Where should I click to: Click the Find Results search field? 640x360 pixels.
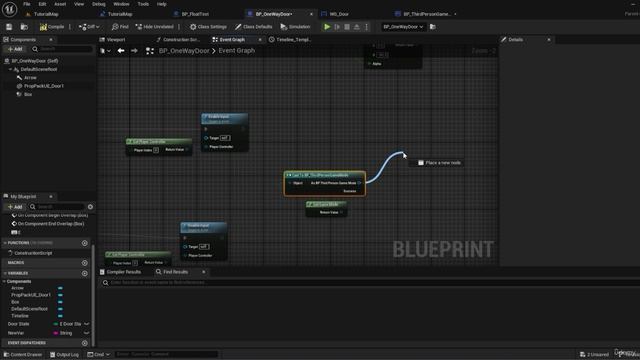367,282
